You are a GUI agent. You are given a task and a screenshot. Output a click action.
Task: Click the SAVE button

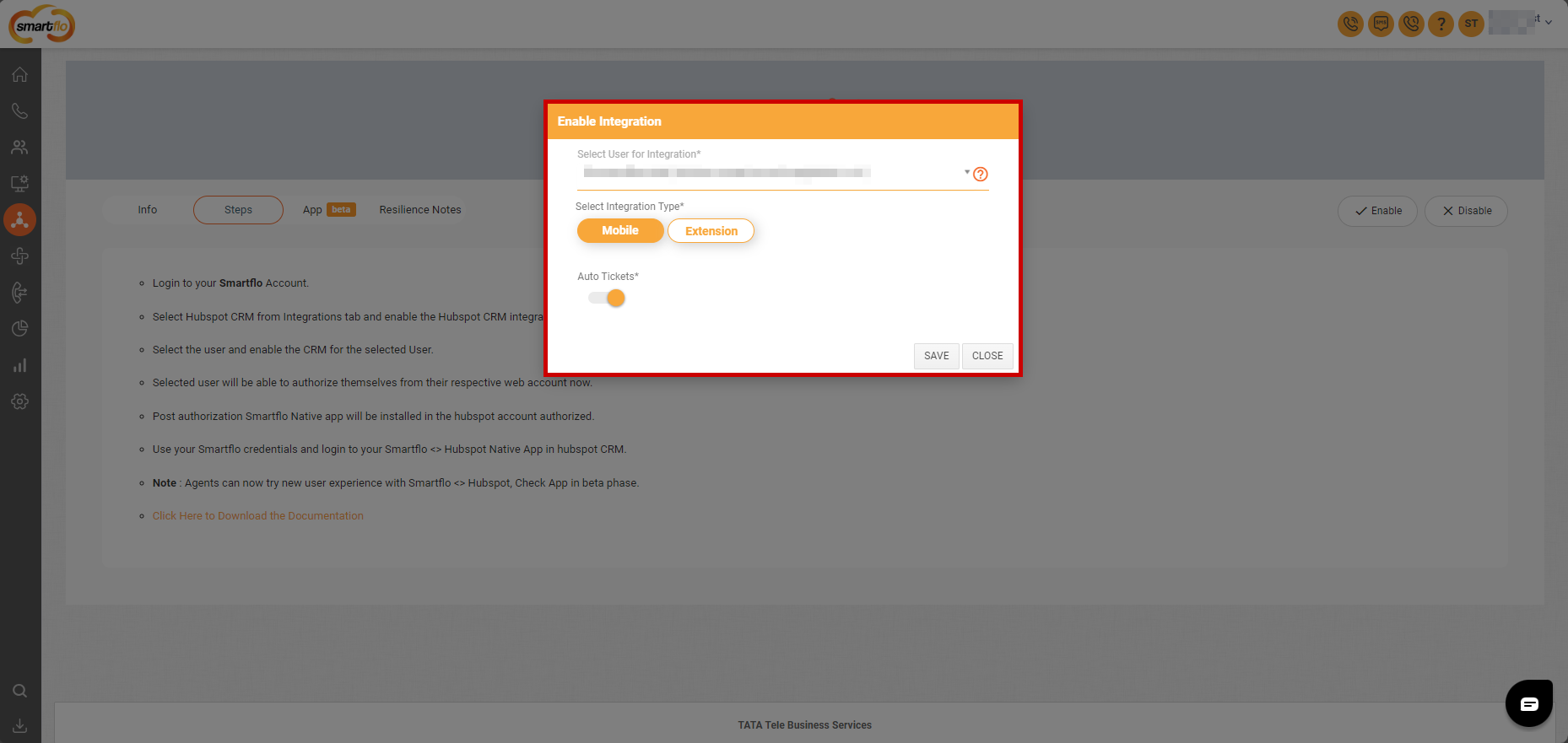[936, 356]
